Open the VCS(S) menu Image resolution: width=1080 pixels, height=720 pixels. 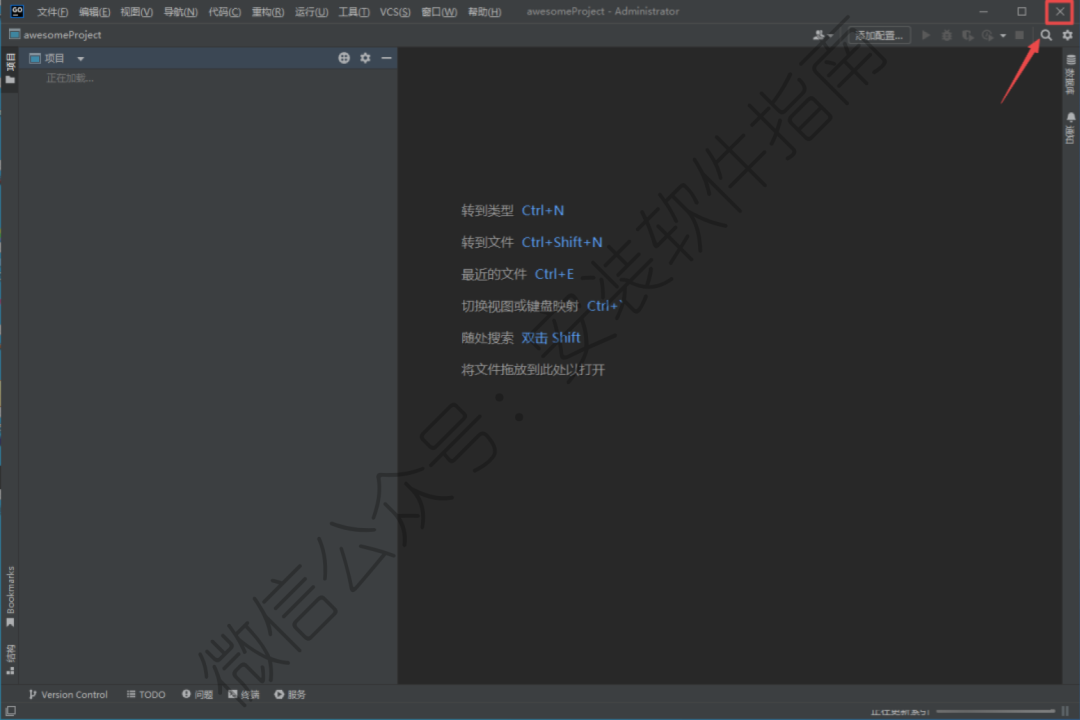tap(394, 12)
